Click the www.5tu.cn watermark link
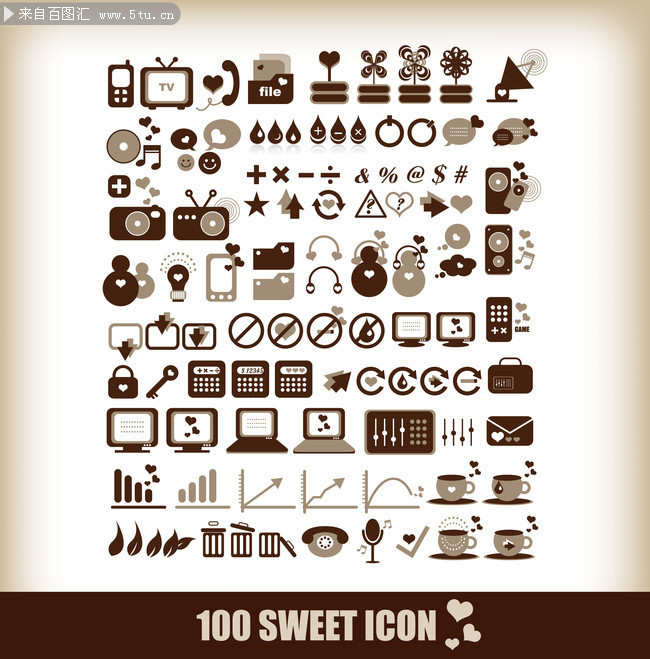This screenshot has width=650, height=659. coord(137,16)
